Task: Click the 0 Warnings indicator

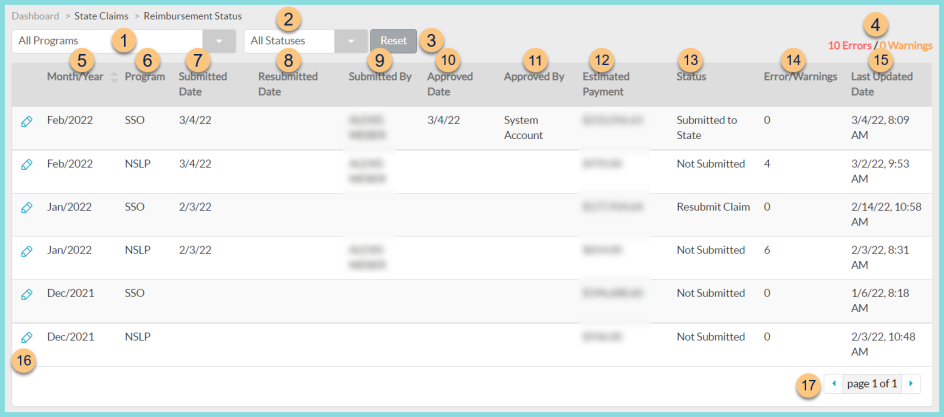Action: [906, 46]
